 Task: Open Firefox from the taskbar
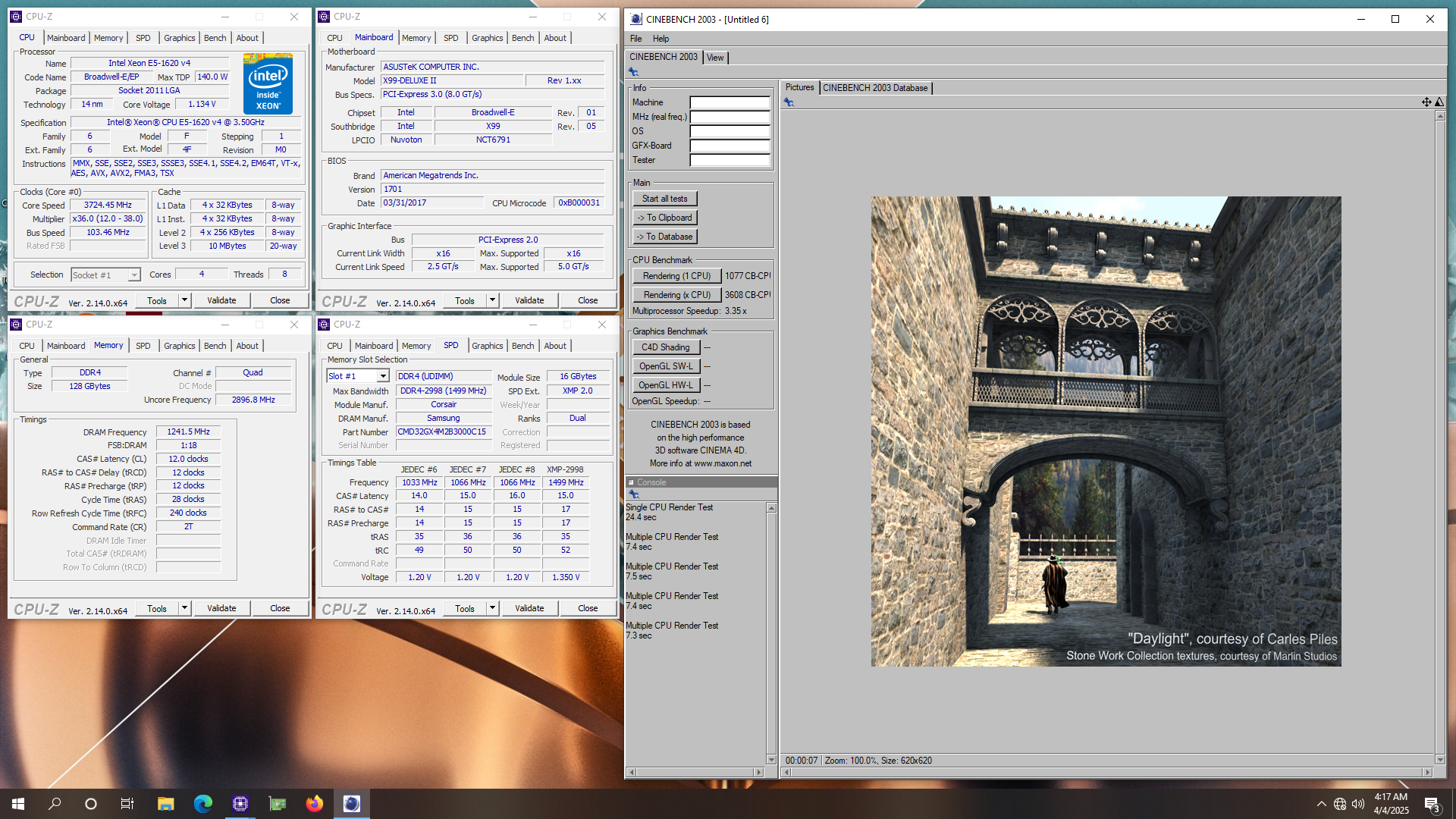(x=314, y=804)
